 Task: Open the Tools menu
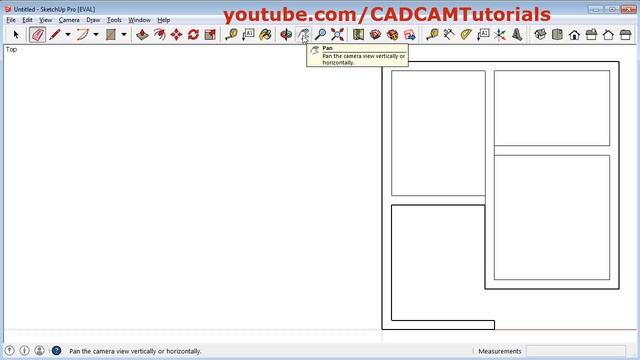114,20
